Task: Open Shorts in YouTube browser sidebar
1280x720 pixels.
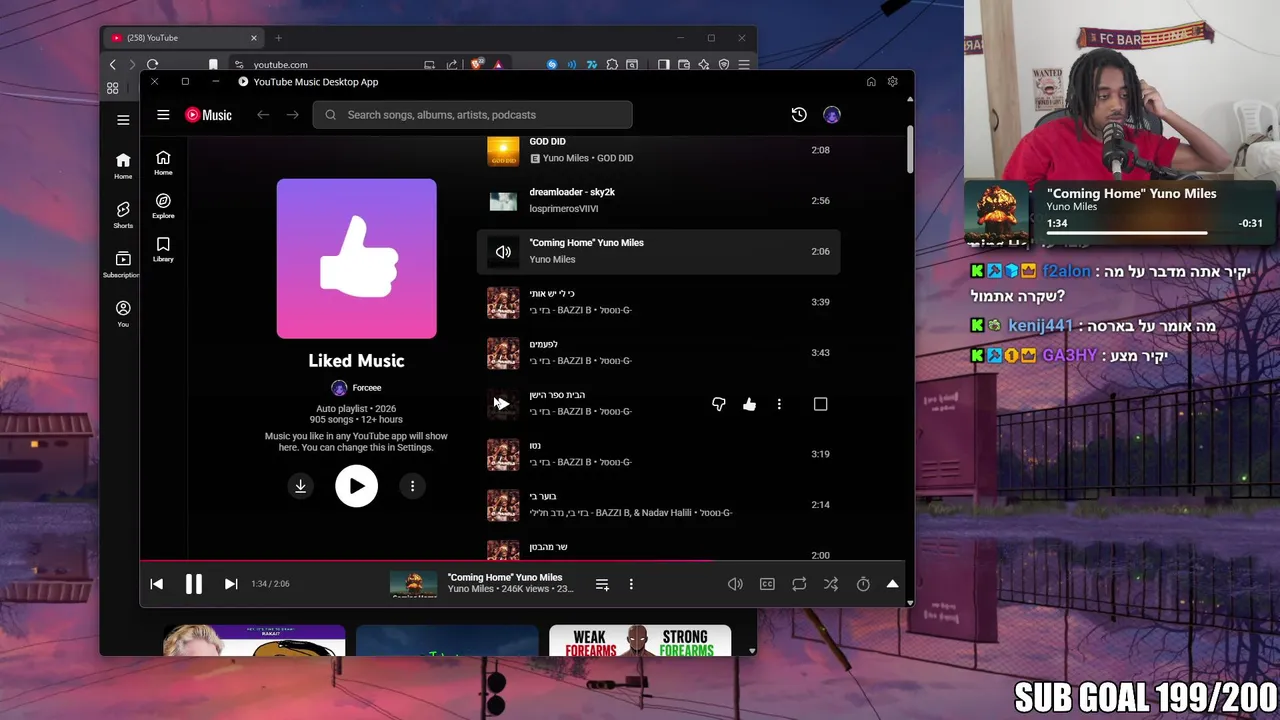Action: [123, 214]
